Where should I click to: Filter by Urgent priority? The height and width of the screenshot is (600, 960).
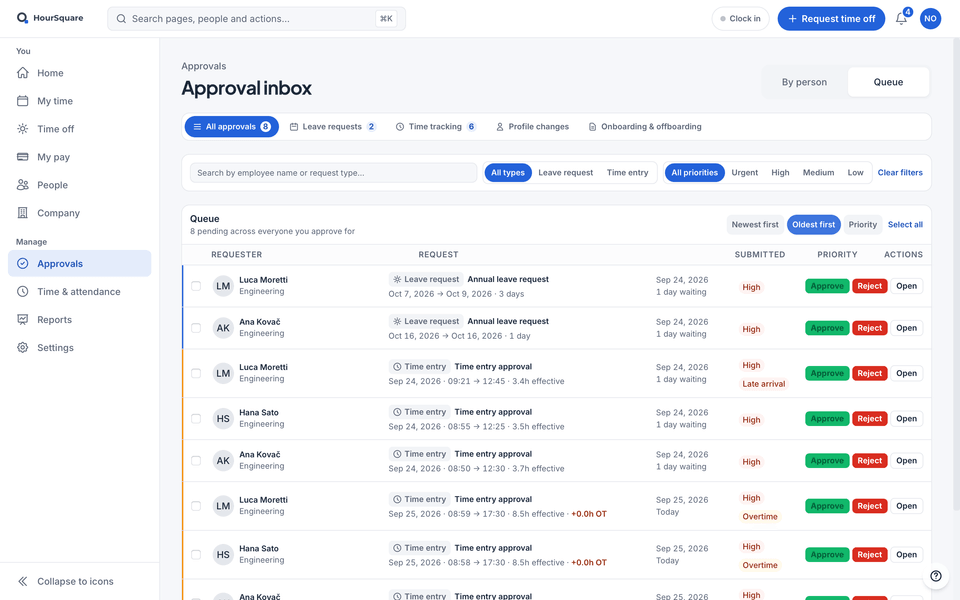pos(744,173)
